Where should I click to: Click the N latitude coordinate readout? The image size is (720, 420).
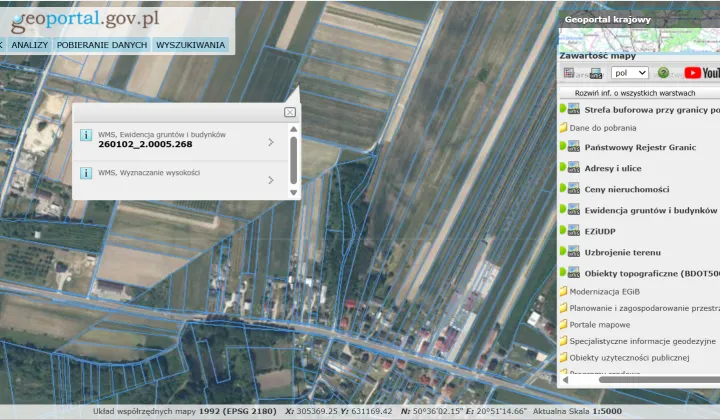pyautogui.click(x=432, y=411)
